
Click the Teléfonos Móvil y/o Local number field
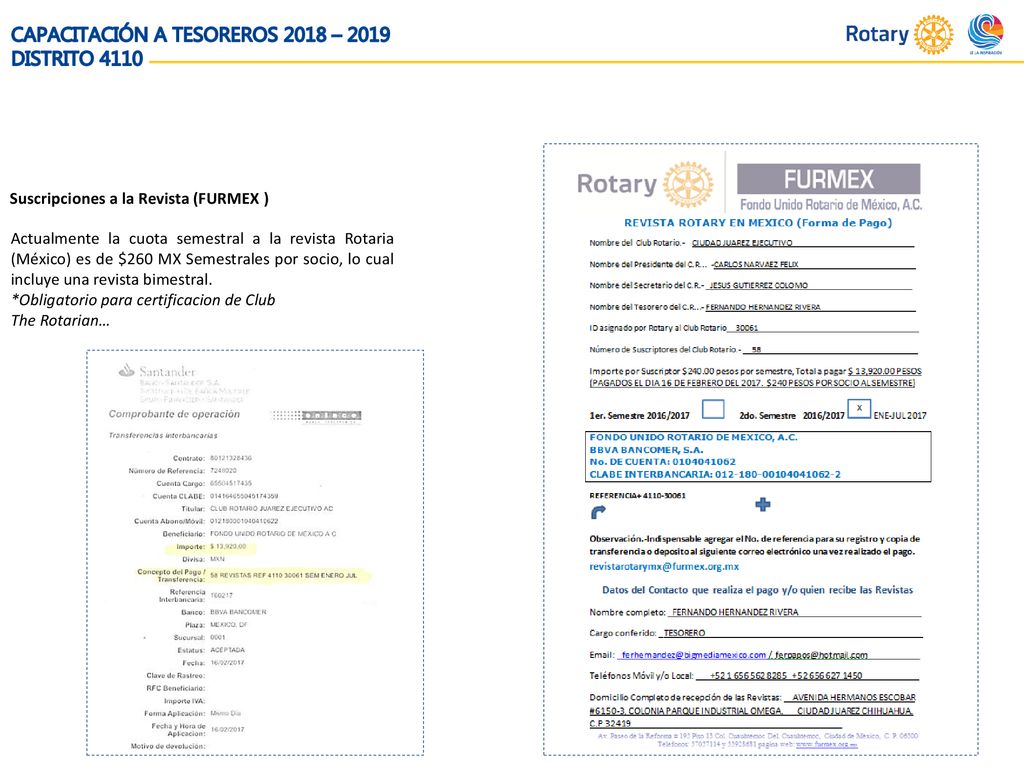786,675
